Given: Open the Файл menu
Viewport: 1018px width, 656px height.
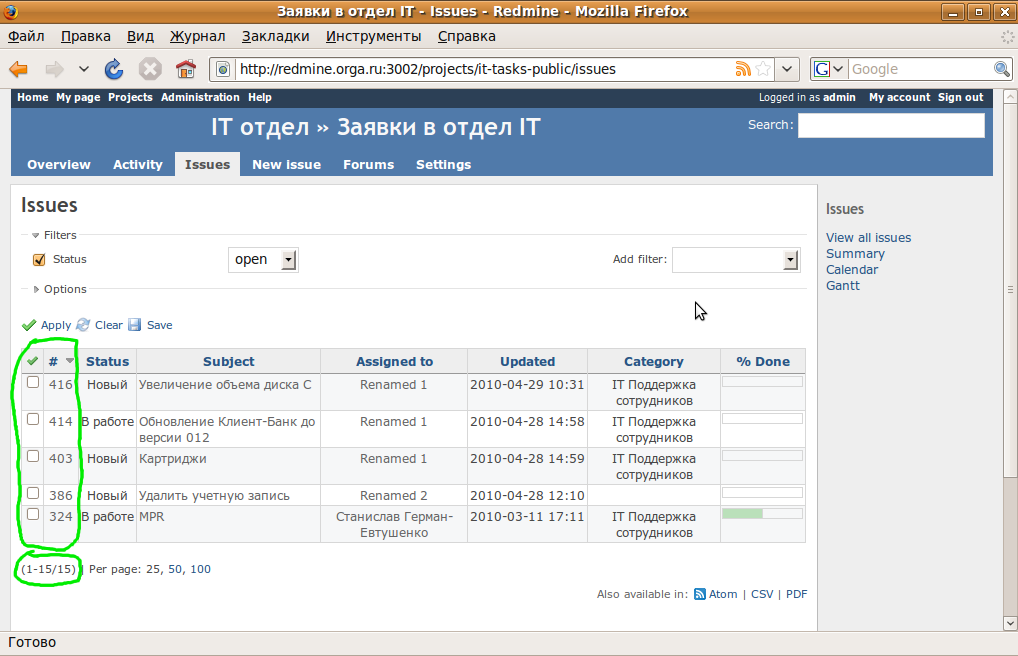Looking at the screenshot, I should coord(26,36).
